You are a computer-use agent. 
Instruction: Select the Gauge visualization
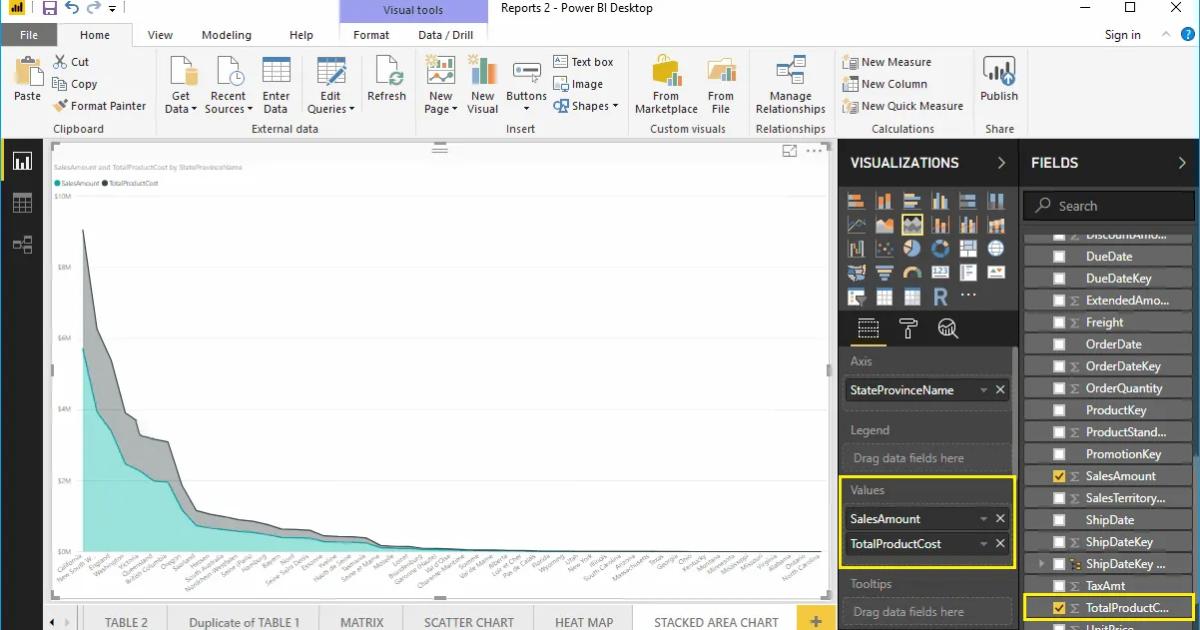912,272
